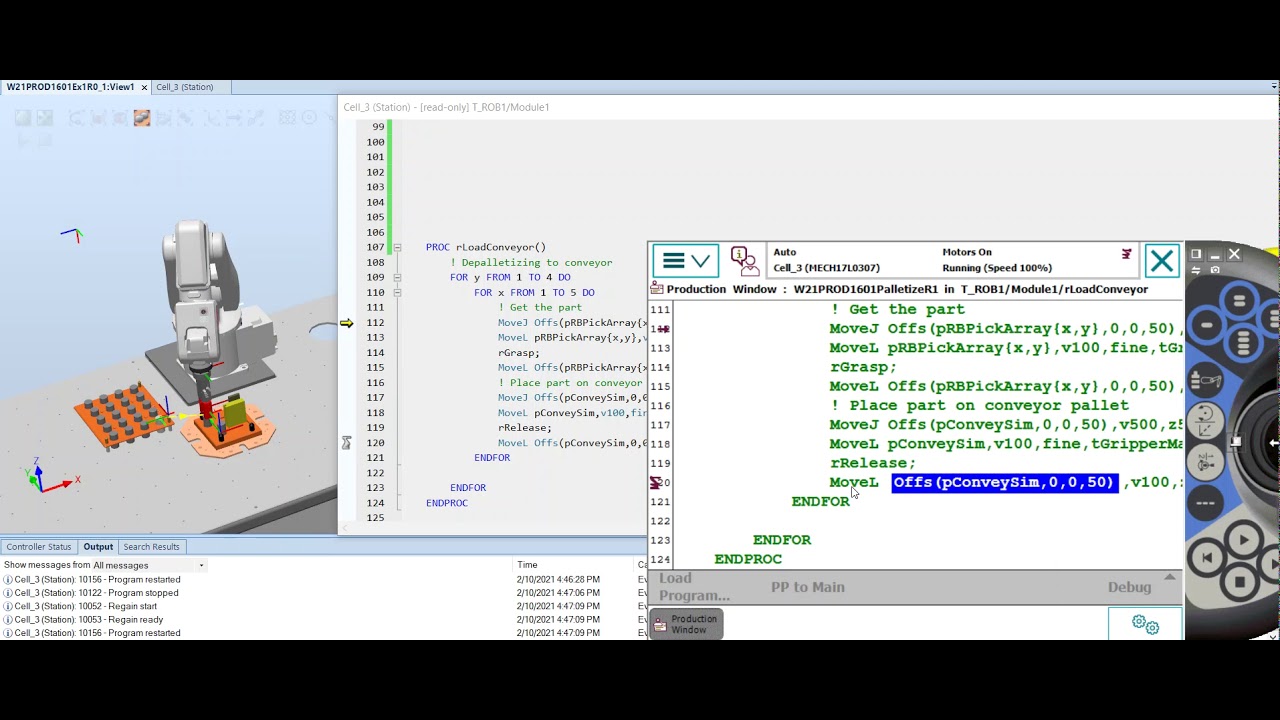Toggle axis 1-3 / 4-6 jog button
This screenshot has width=1280, height=720.
pyautogui.click(x=1206, y=461)
